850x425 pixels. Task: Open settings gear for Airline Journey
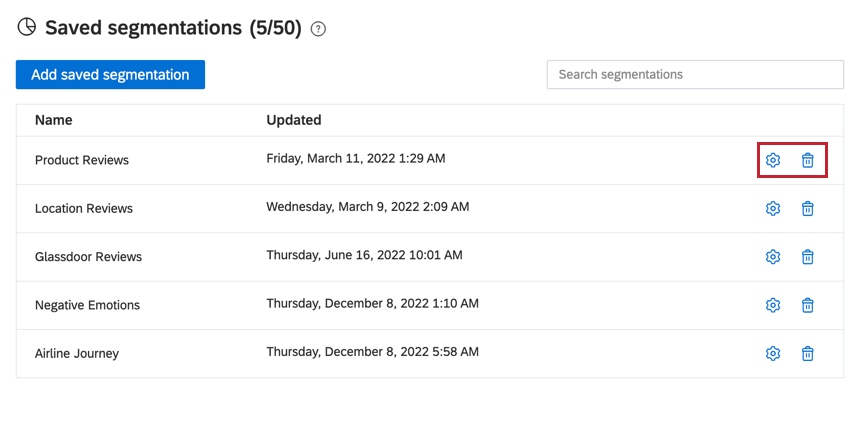[772, 354]
